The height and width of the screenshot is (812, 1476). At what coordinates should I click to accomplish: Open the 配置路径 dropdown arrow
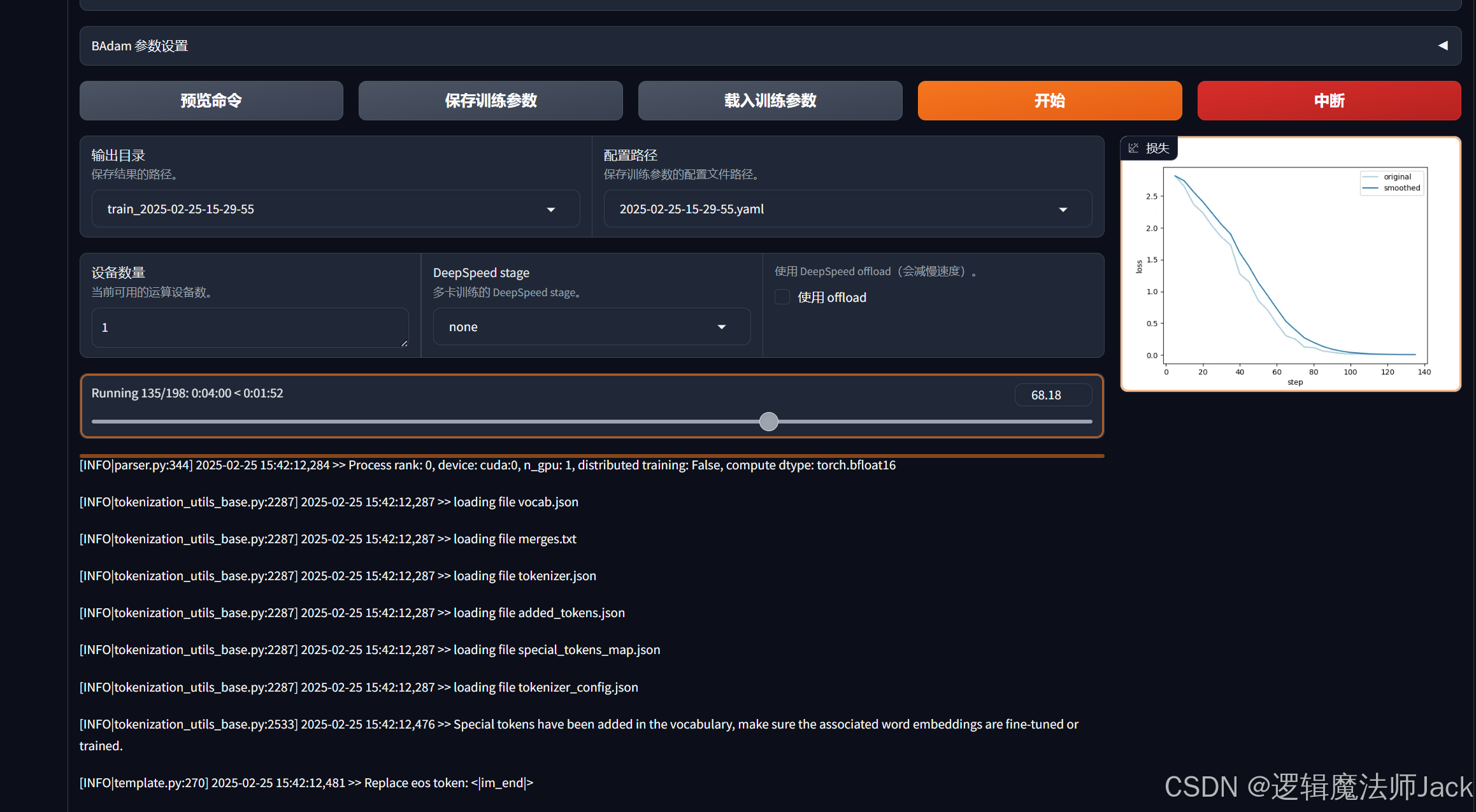[1063, 210]
